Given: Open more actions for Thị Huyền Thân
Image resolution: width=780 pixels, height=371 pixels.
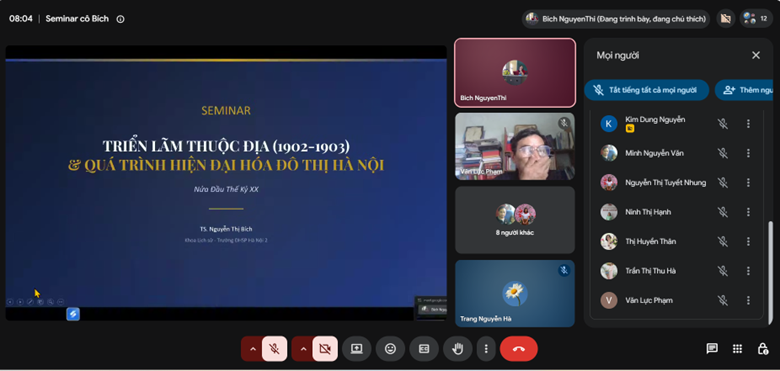Looking at the screenshot, I should pyautogui.click(x=748, y=241).
